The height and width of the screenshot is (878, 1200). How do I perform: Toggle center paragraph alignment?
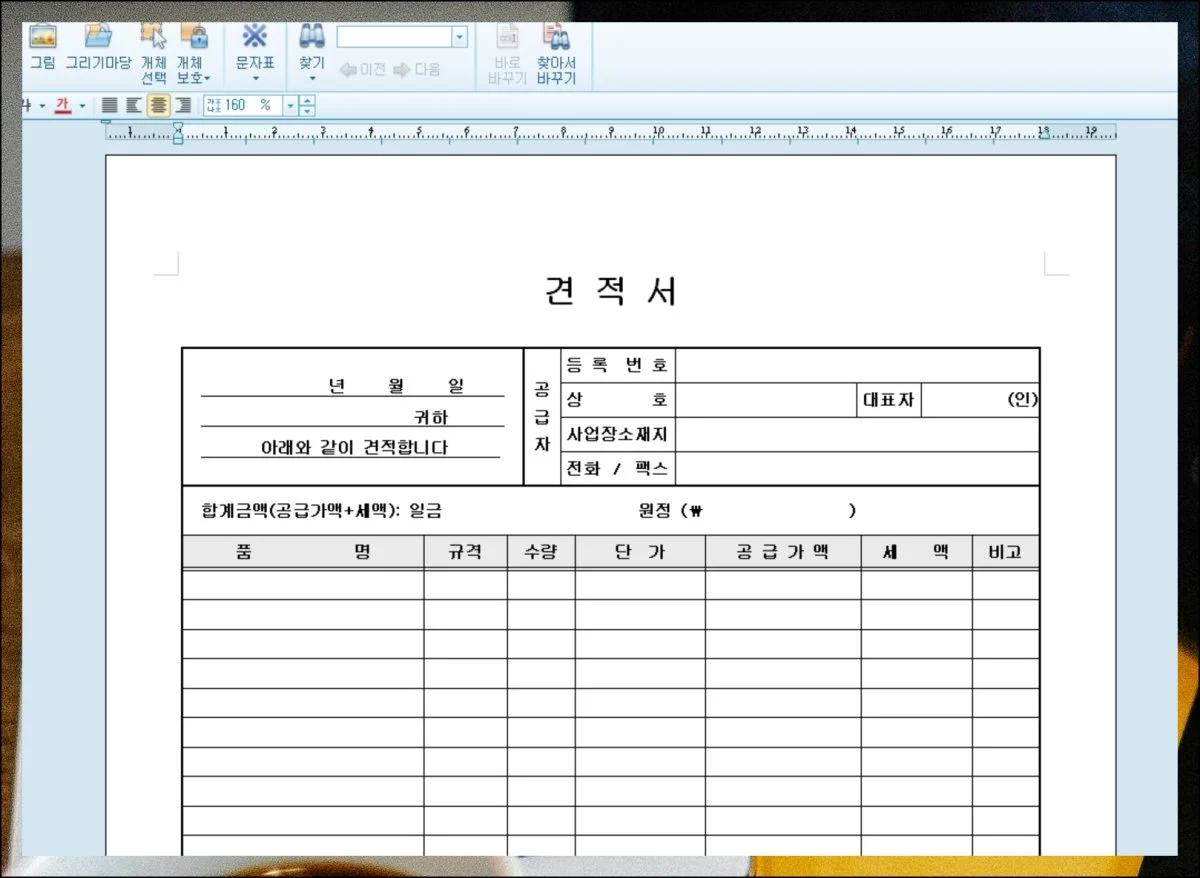pos(158,105)
